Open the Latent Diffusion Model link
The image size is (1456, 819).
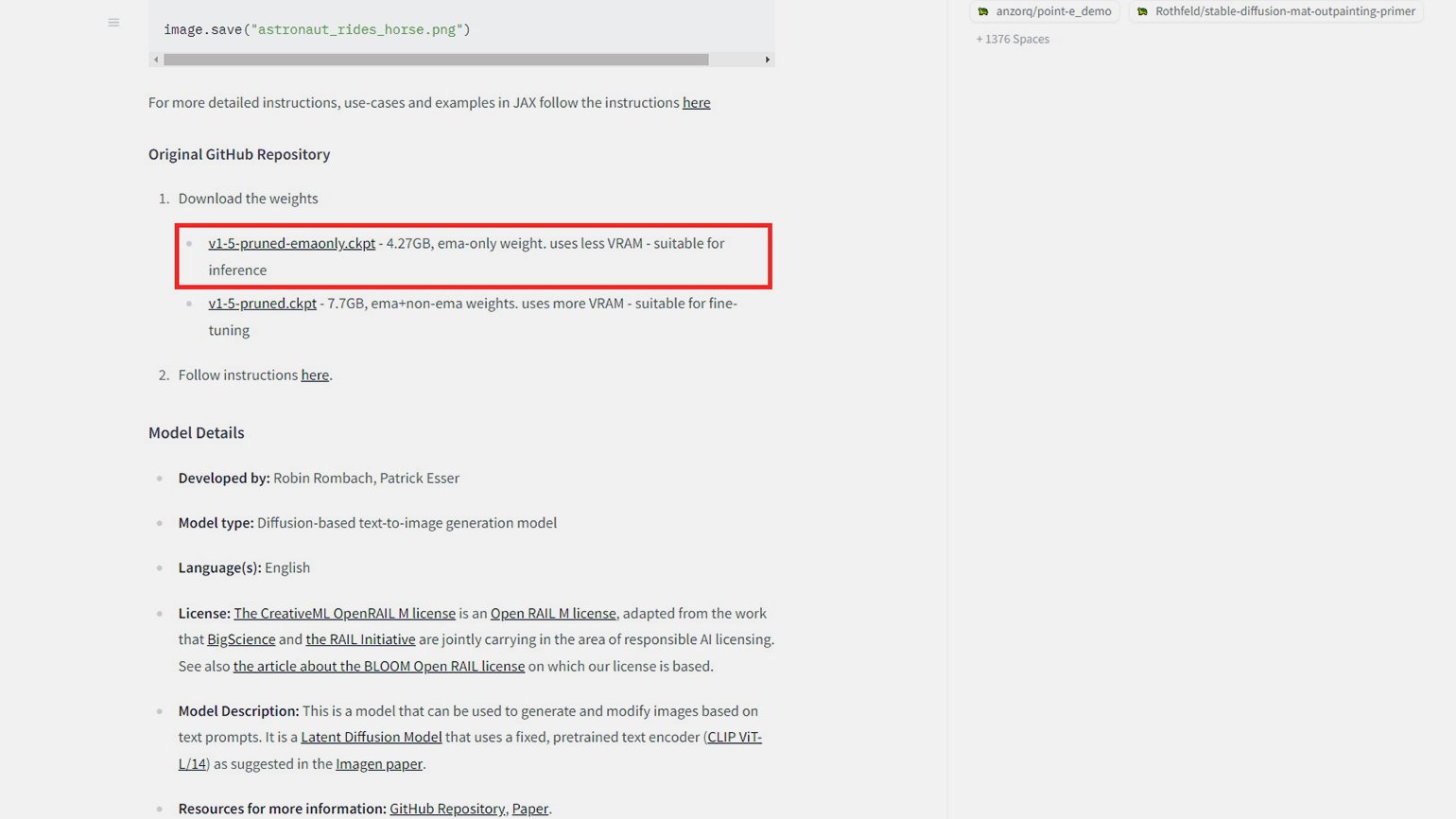click(371, 738)
